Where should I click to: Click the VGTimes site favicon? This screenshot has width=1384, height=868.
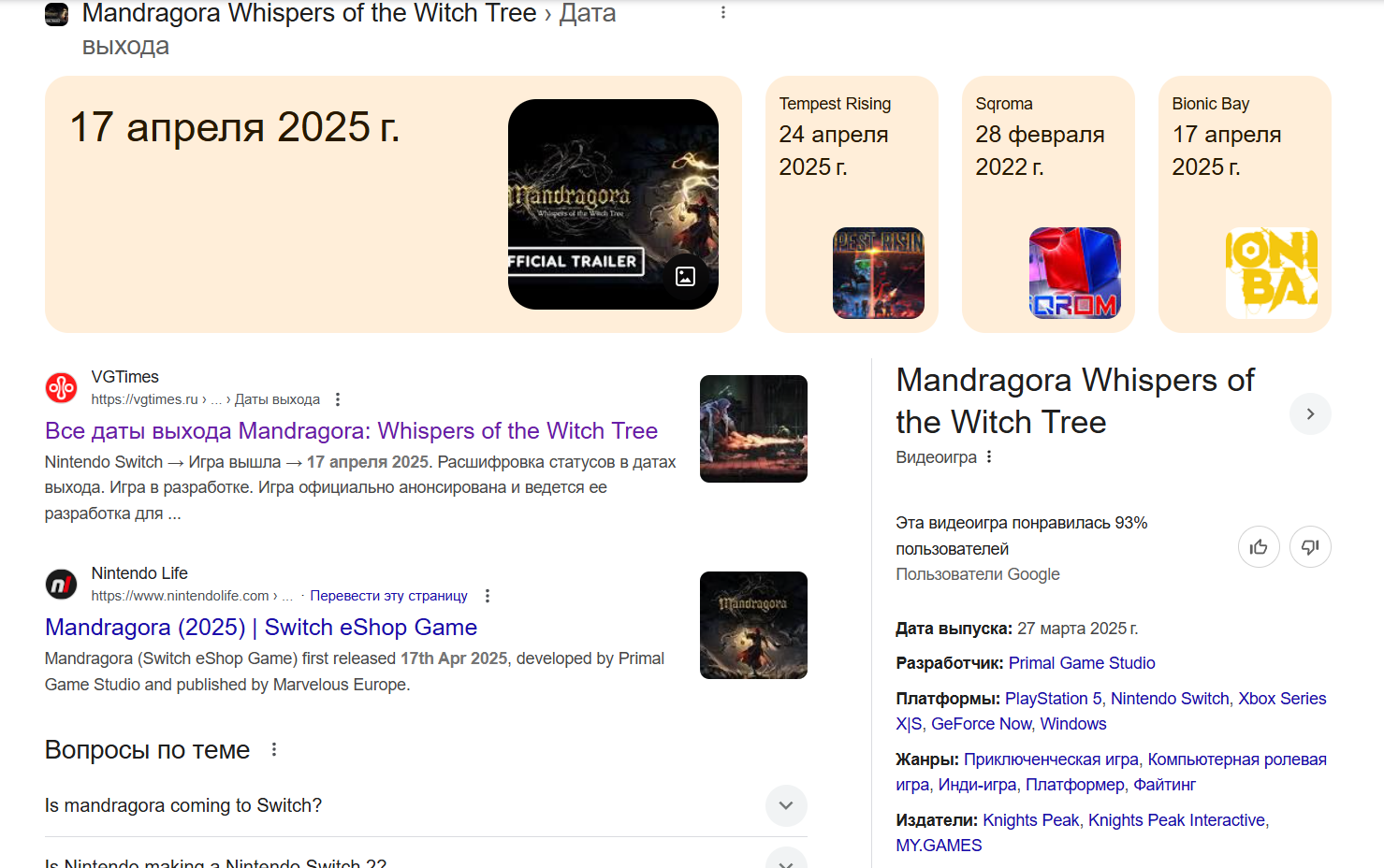61,387
